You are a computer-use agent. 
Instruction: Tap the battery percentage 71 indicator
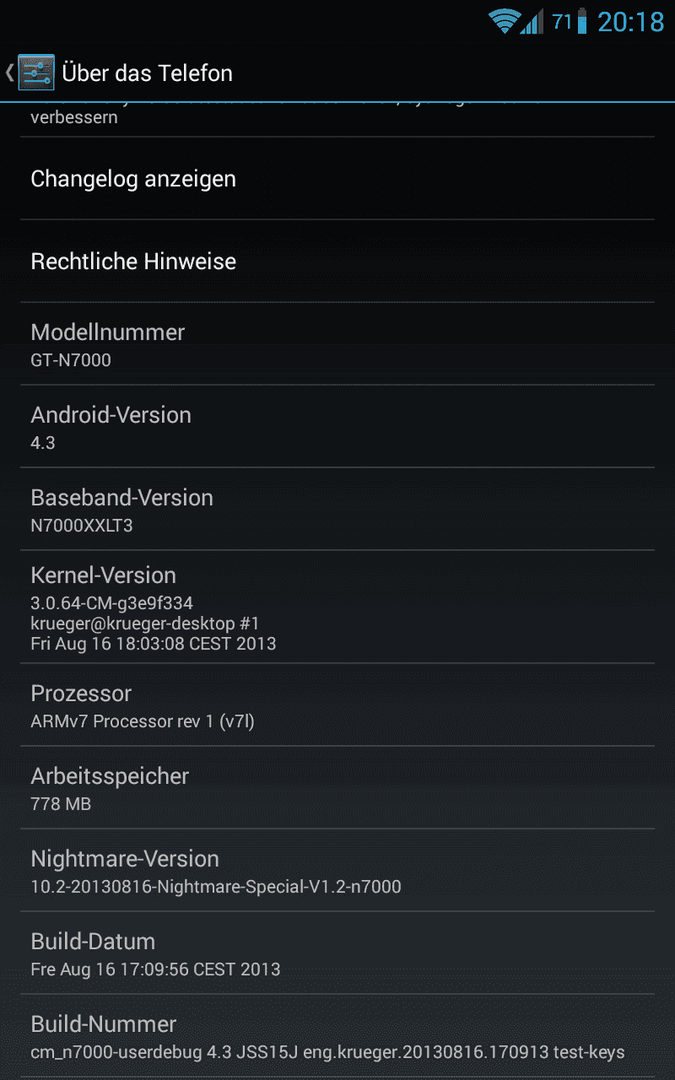click(x=562, y=21)
